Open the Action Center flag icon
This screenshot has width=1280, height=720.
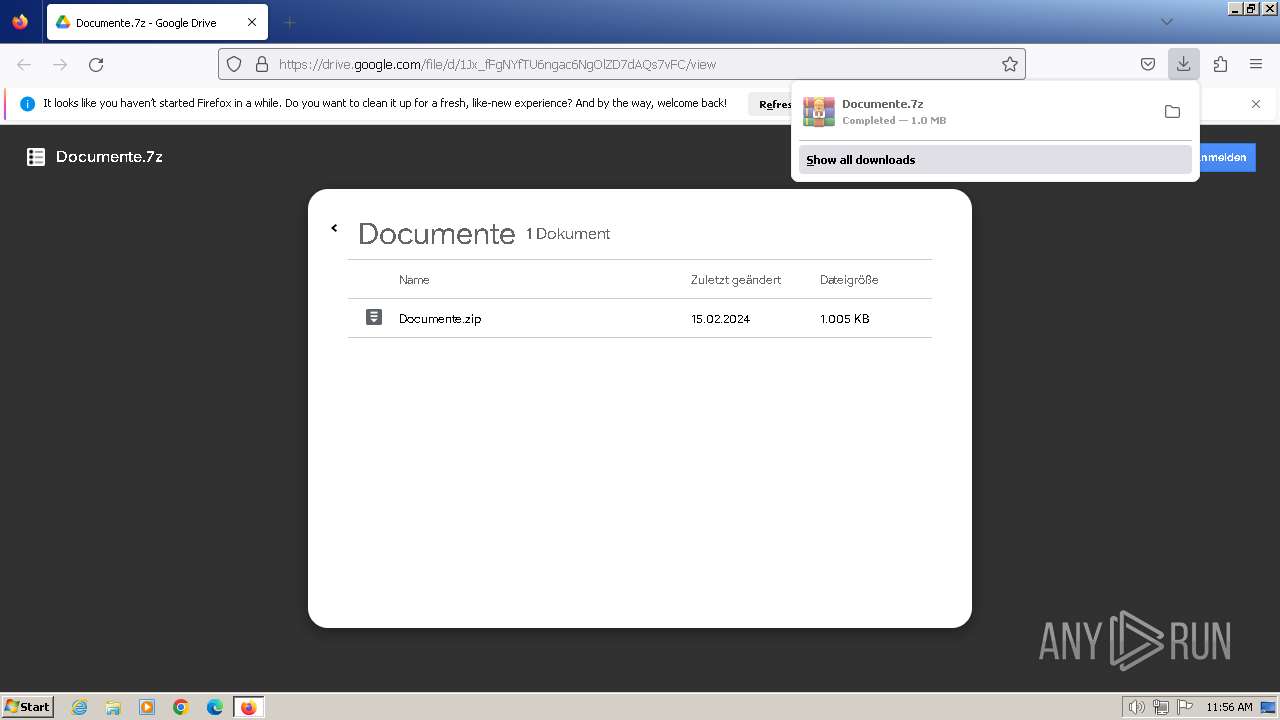coord(1185,707)
